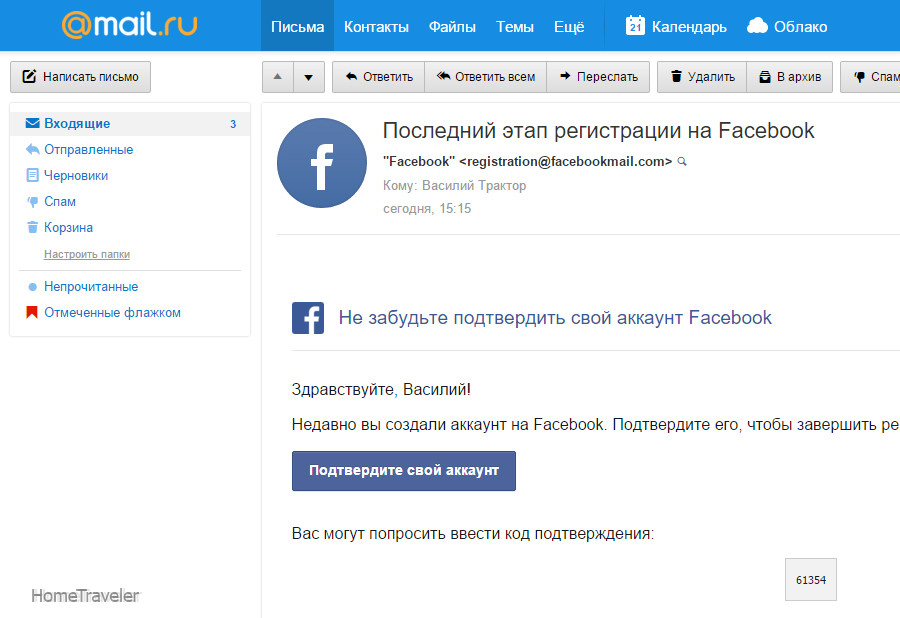Viewport: 900px width, 618px height.
Task: Open the Cloud (Облако) icon
Action: coord(758,26)
